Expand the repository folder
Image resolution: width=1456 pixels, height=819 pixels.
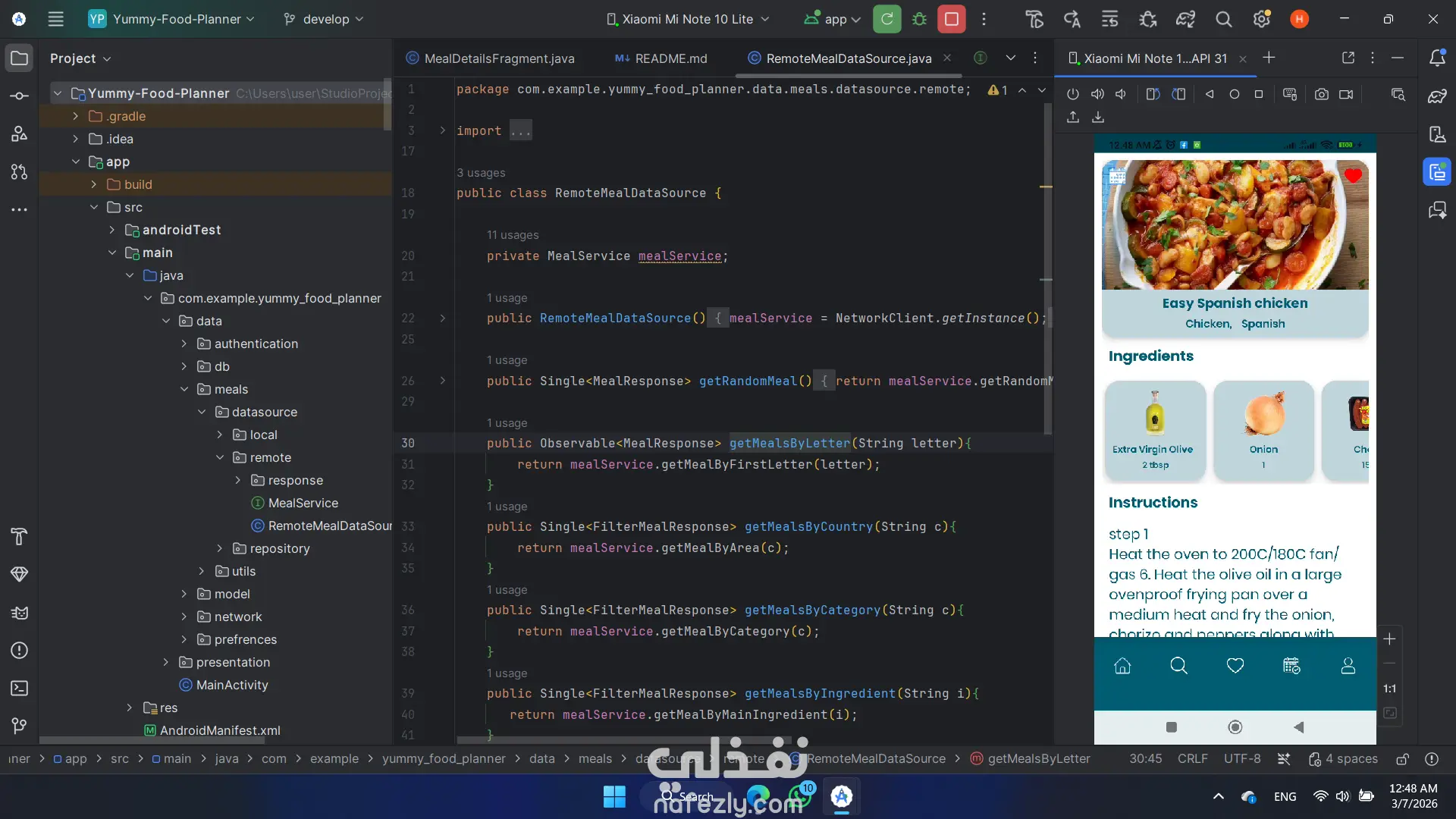(220, 548)
